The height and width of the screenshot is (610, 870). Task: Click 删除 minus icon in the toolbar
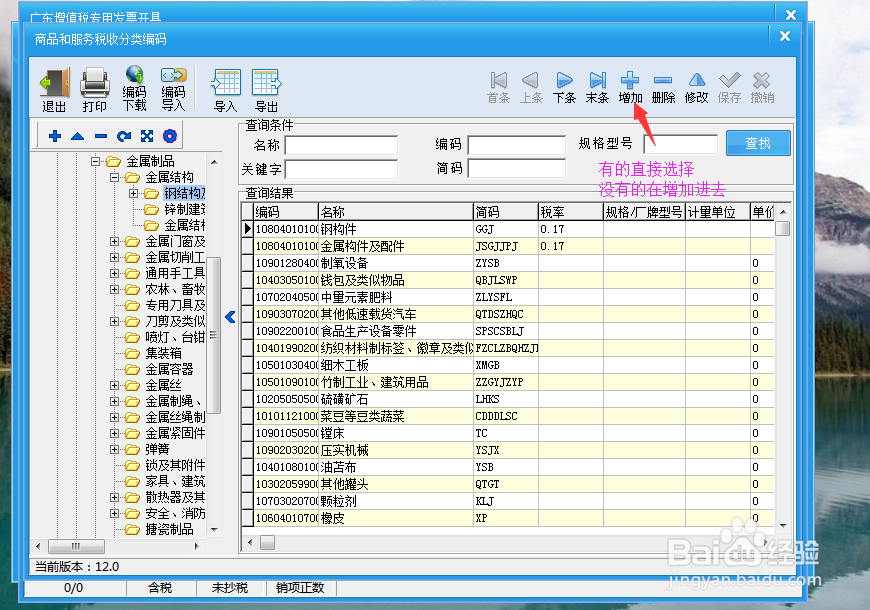663,80
